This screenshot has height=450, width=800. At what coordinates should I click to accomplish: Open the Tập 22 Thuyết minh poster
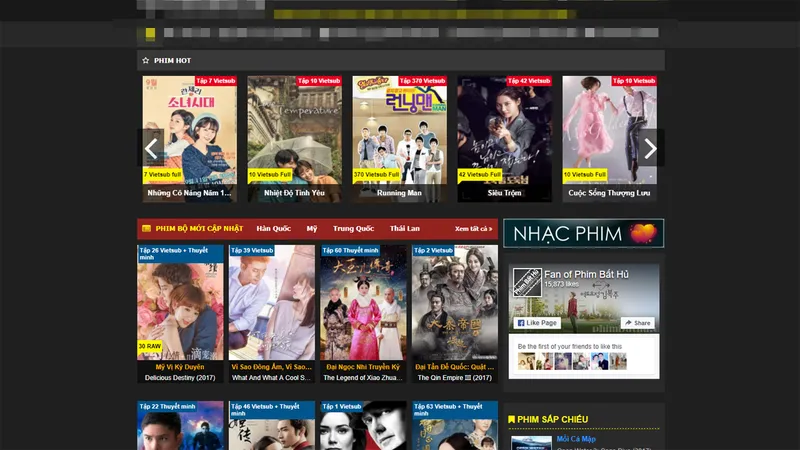(180, 426)
